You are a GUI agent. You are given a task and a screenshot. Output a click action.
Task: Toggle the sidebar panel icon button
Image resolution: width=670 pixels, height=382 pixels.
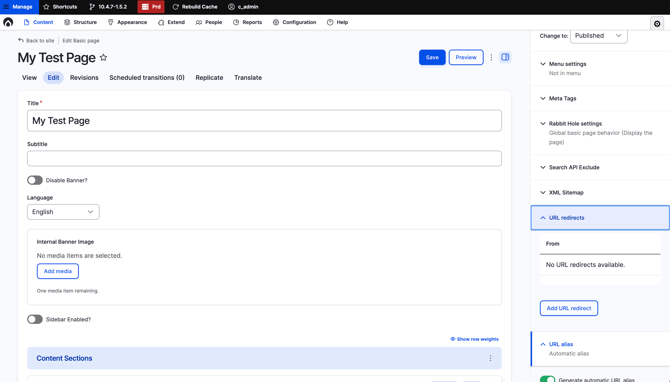click(x=505, y=57)
